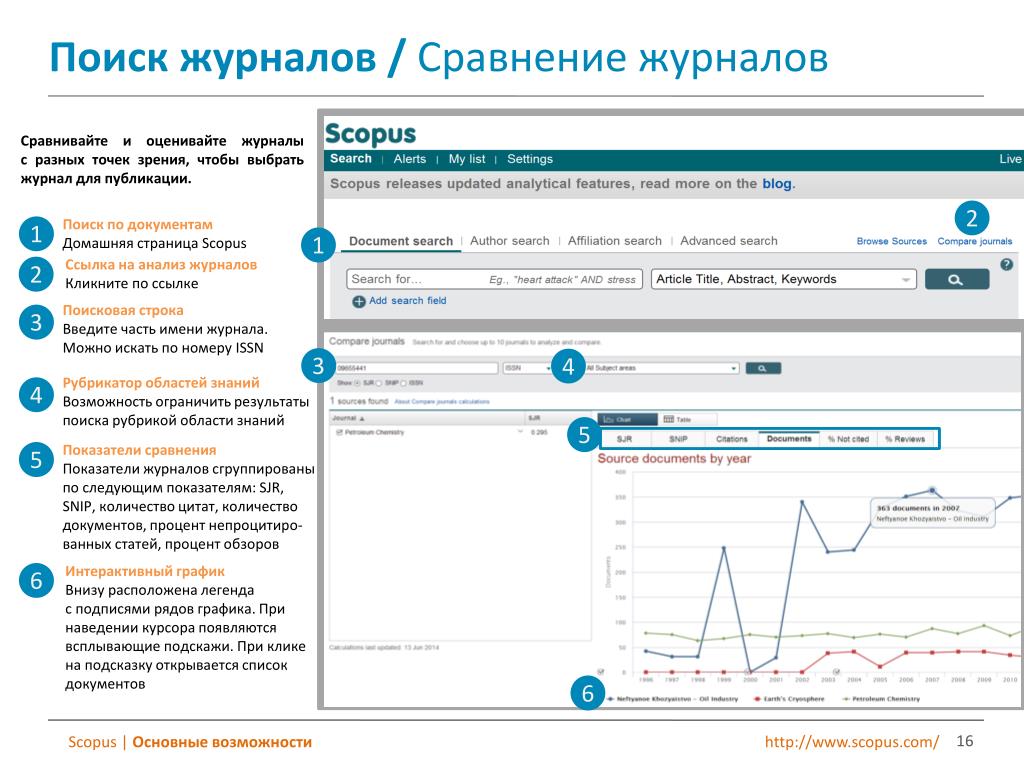Open About Compare journals calculations link

441,402
